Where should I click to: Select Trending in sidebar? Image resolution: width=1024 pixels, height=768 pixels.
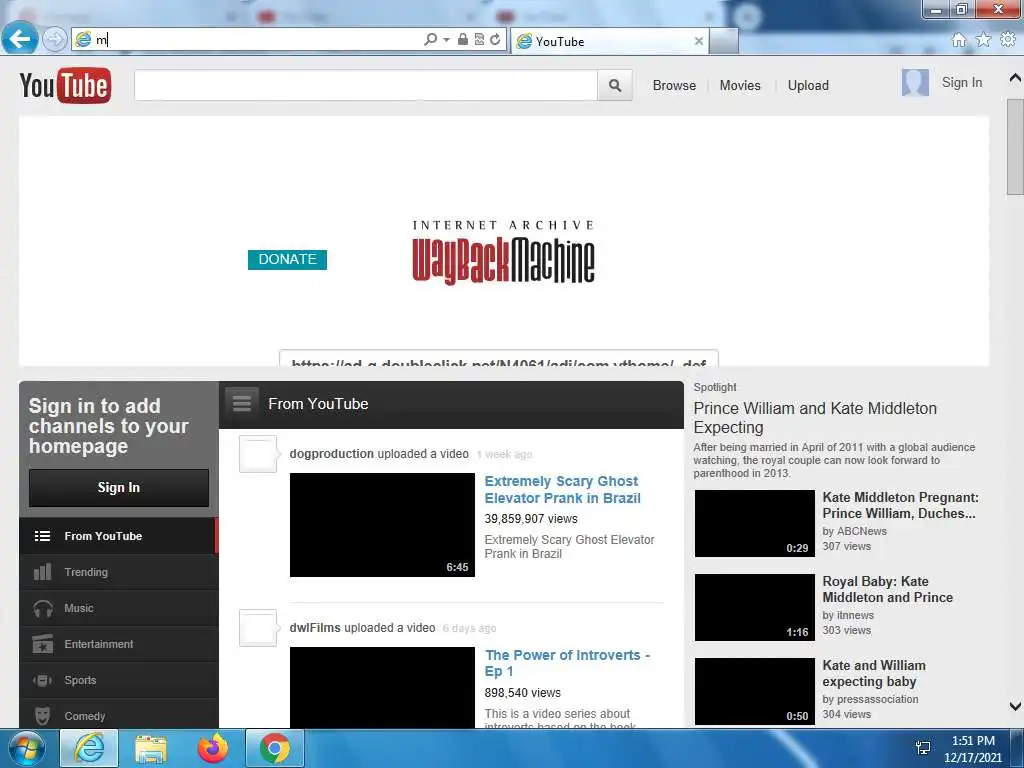(119, 572)
